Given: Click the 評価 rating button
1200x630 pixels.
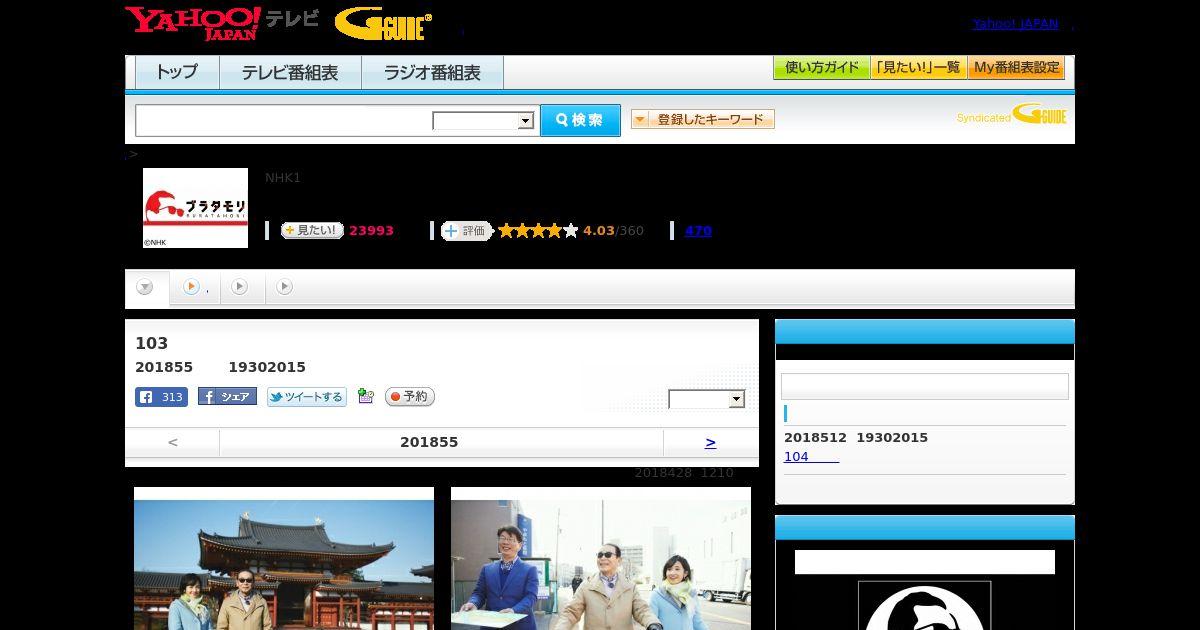Looking at the screenshot, I should [x=467, y=231].
